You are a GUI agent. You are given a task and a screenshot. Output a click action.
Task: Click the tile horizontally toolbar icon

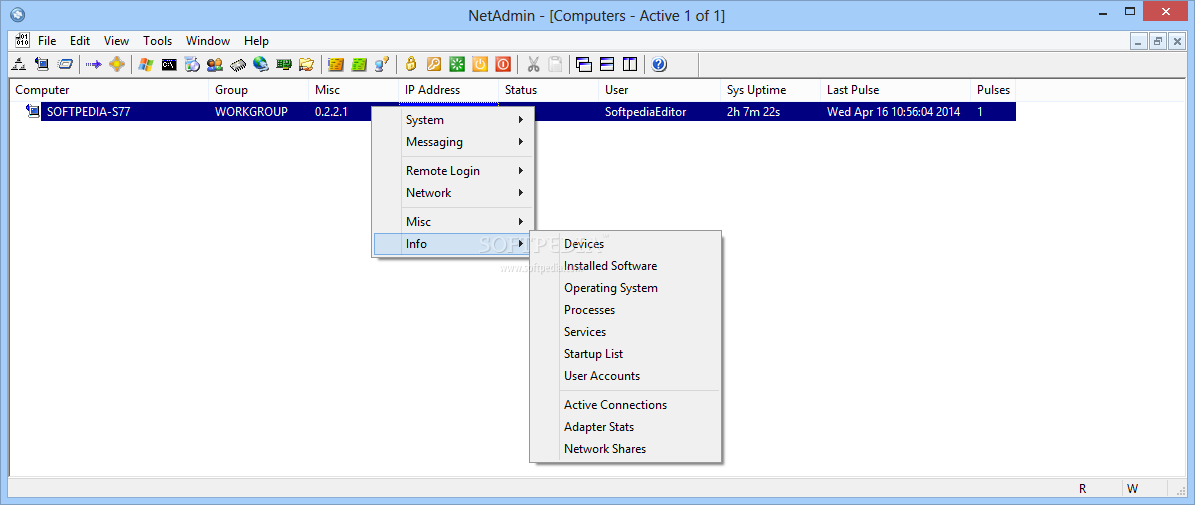pos(607,64)
